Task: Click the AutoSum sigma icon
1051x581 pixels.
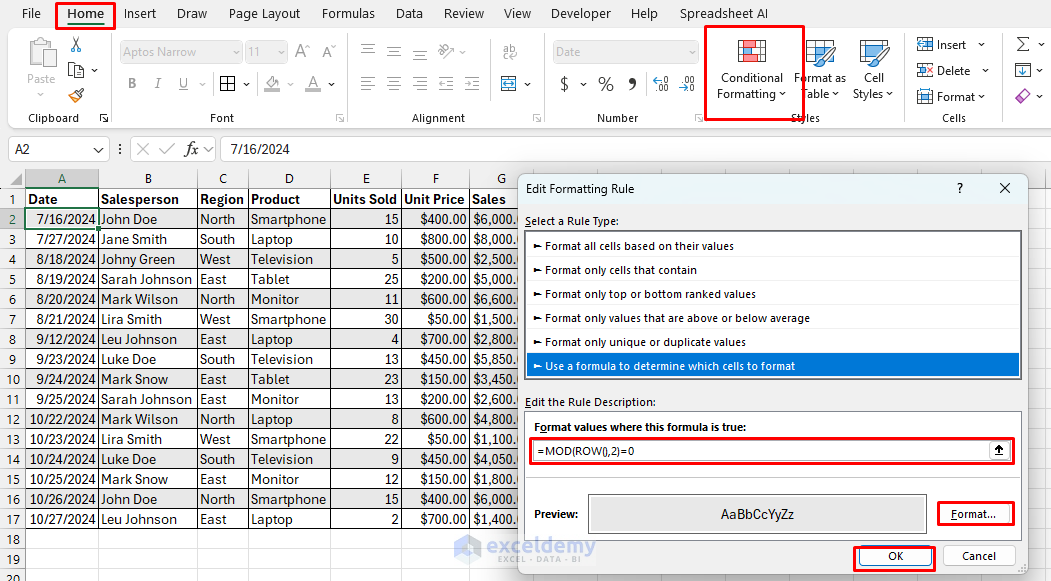Action: point(1023,45)
